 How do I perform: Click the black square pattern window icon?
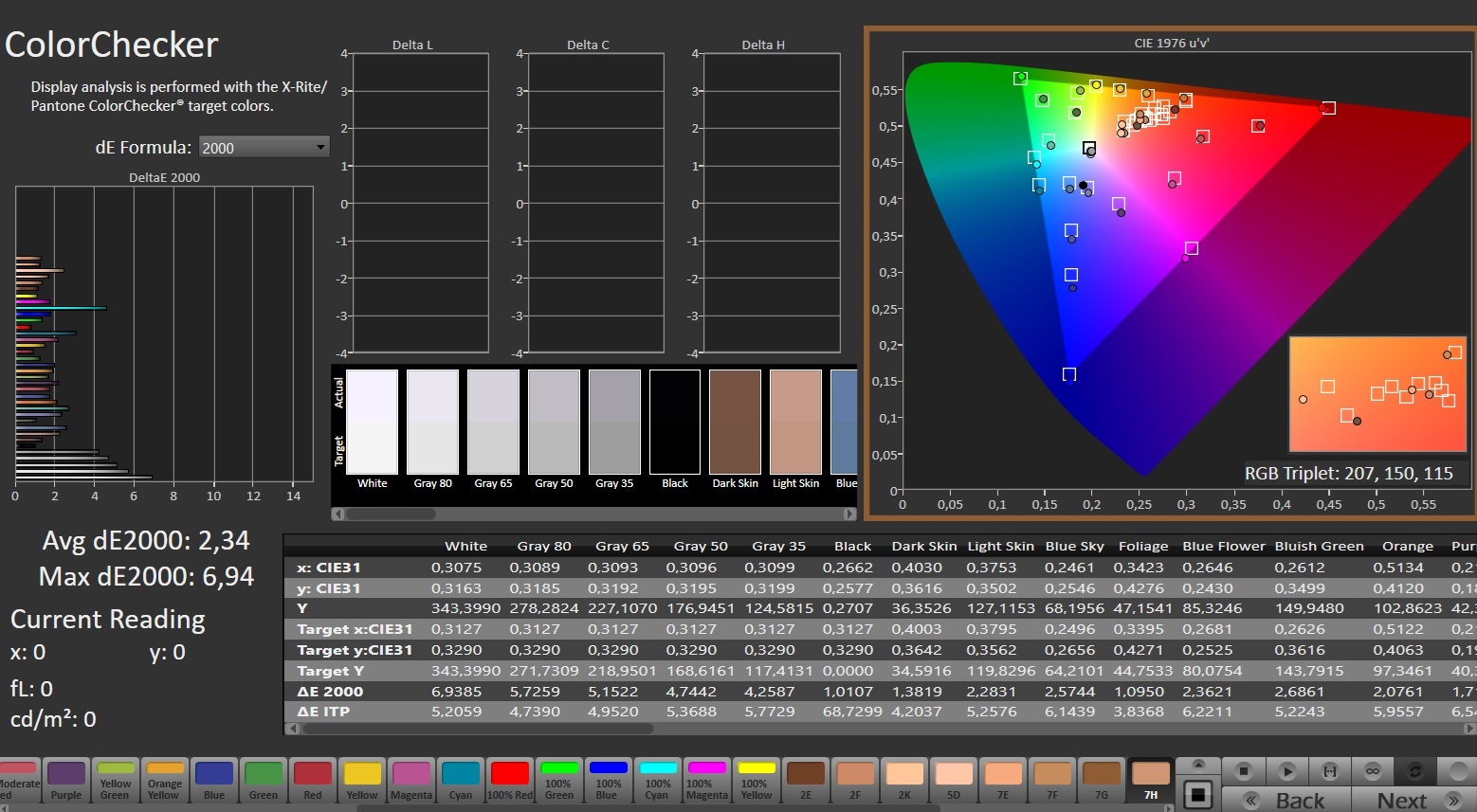pyautogui.click(x=1198, y=794)
